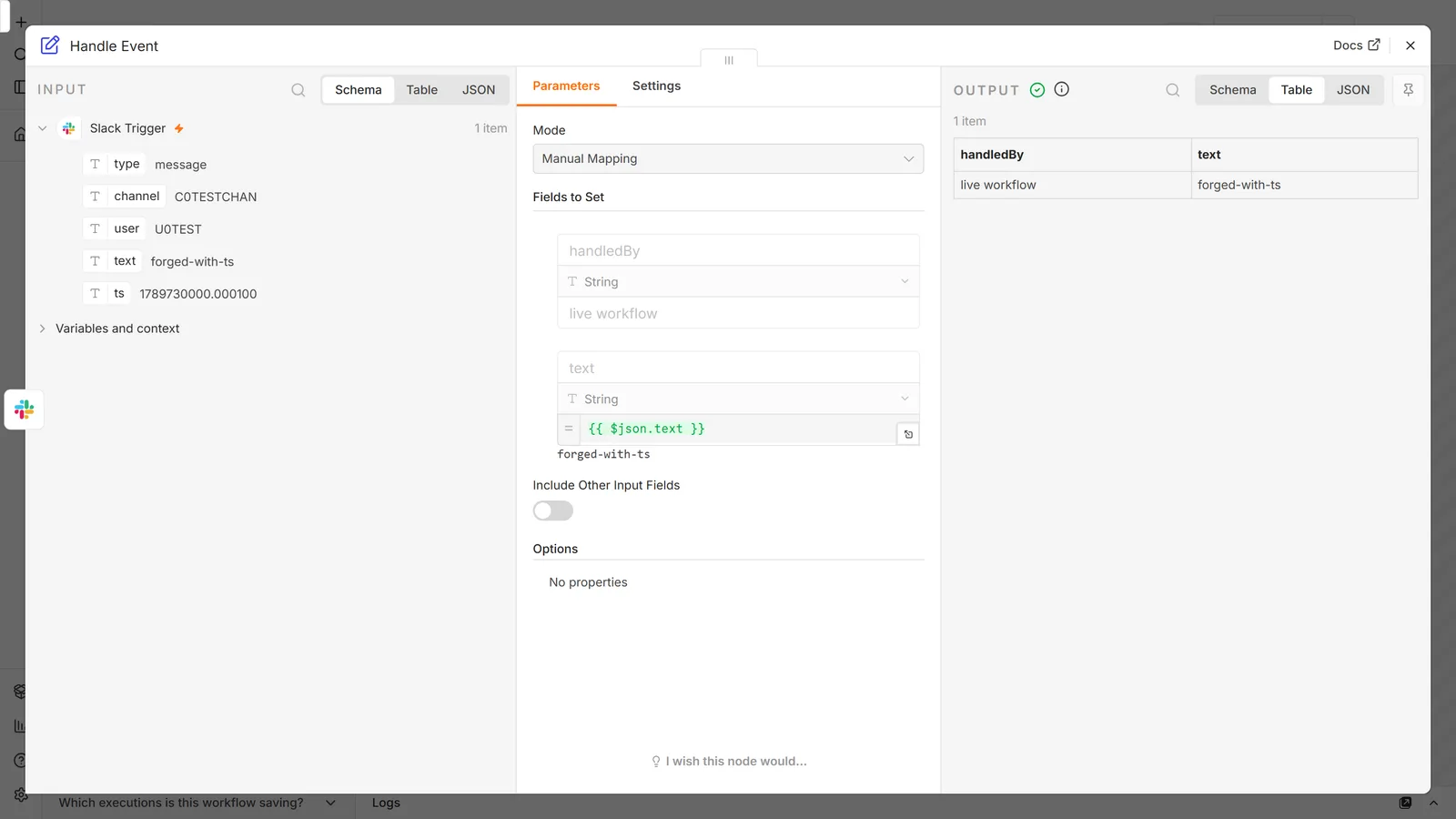Click the output info circle icon
1456x819 pixels.
coord(1061,89)
